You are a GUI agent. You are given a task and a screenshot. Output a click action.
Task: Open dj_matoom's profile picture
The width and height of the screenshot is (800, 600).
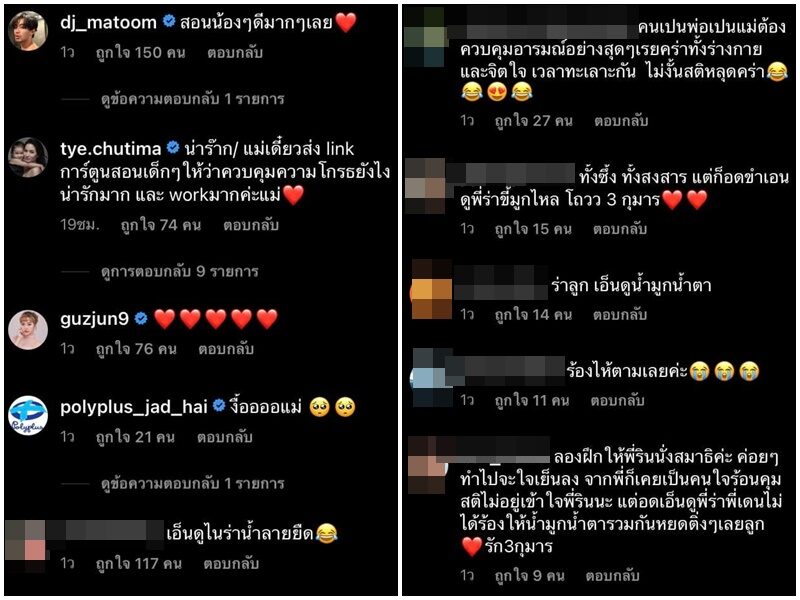pyautogui.click(x=28, y=31)
